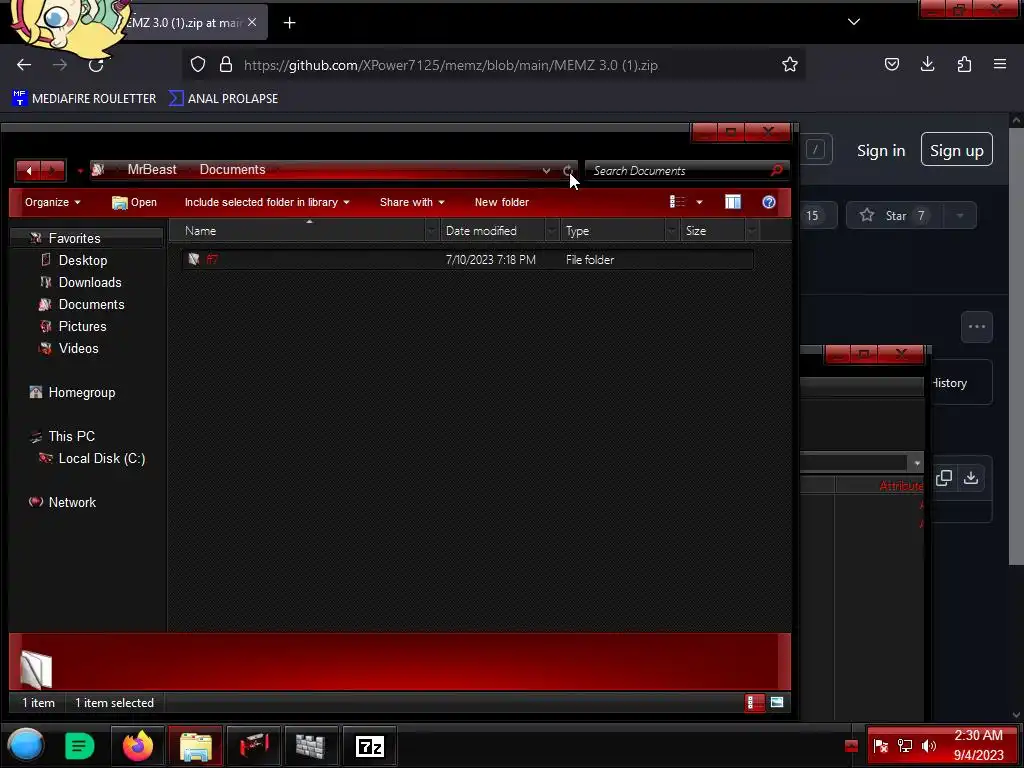This screenshot has width=1024, height=768.
Task: Open the Start orb on the taskbar
Action: point(26,745)
